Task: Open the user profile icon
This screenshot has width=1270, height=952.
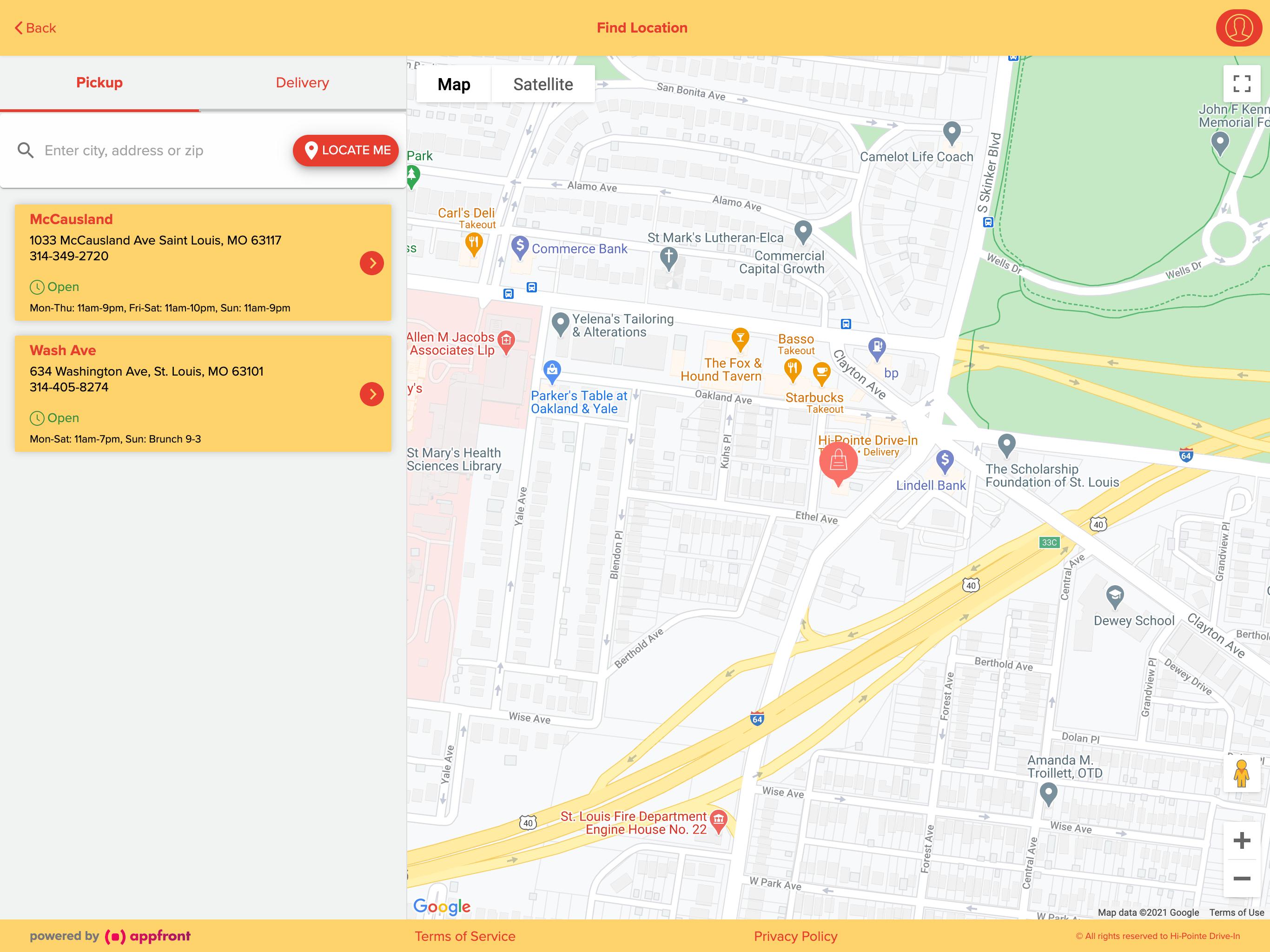Action: (x=1238, y=27)
